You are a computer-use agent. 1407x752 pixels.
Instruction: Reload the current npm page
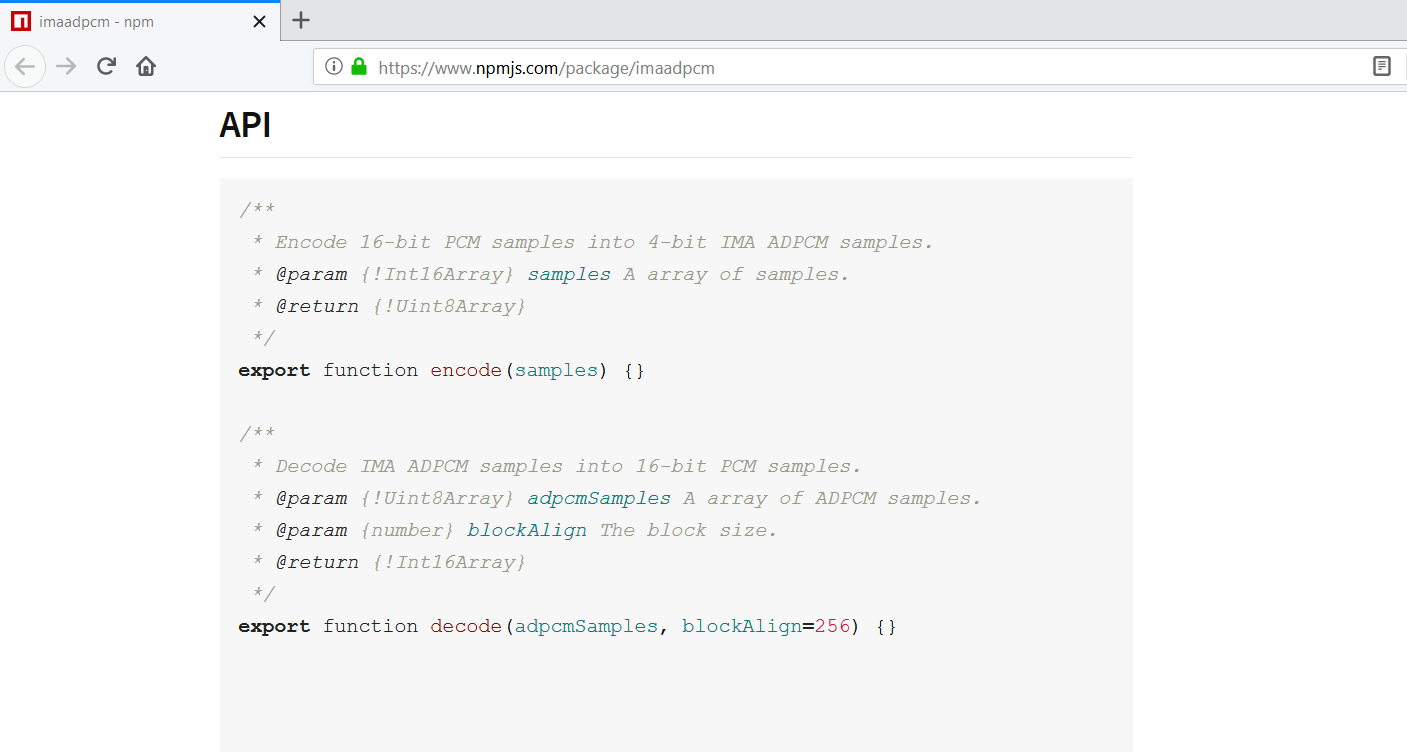(106, 67)
